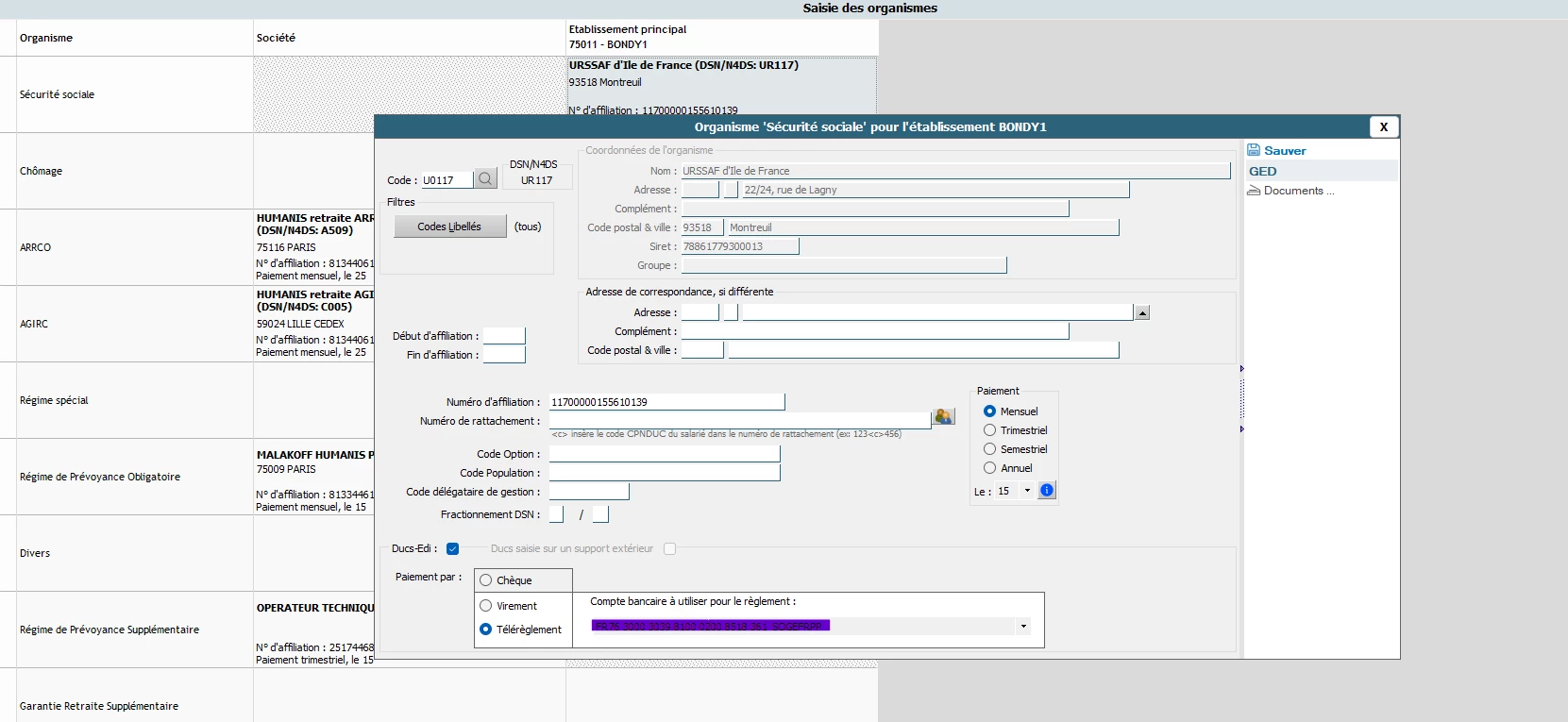Click the Numéro d'affiliation field
This screenshot has height=722, width=1568.
(666, 402)
